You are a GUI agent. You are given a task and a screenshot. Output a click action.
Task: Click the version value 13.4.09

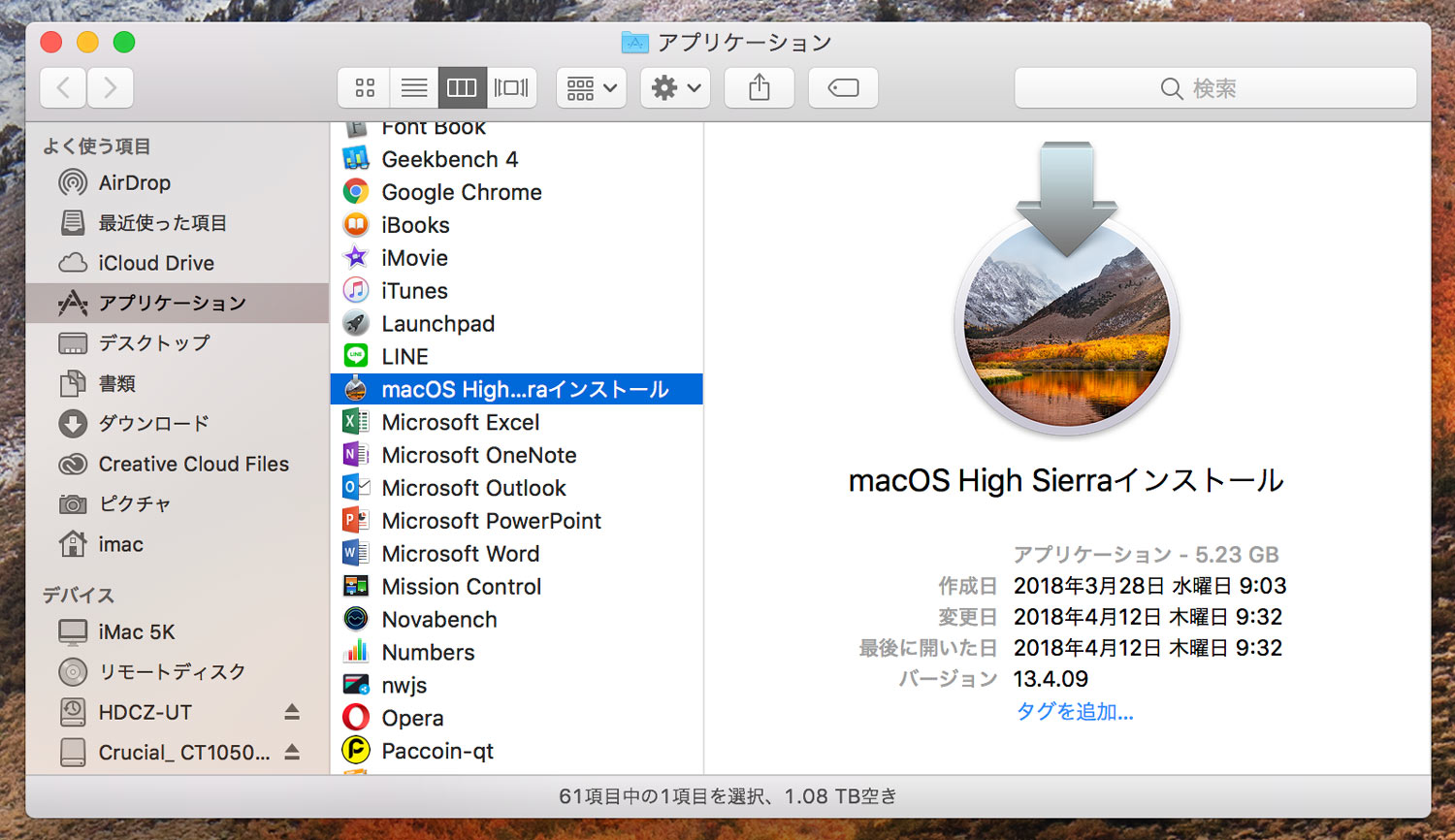click(x=1051, y=679)
